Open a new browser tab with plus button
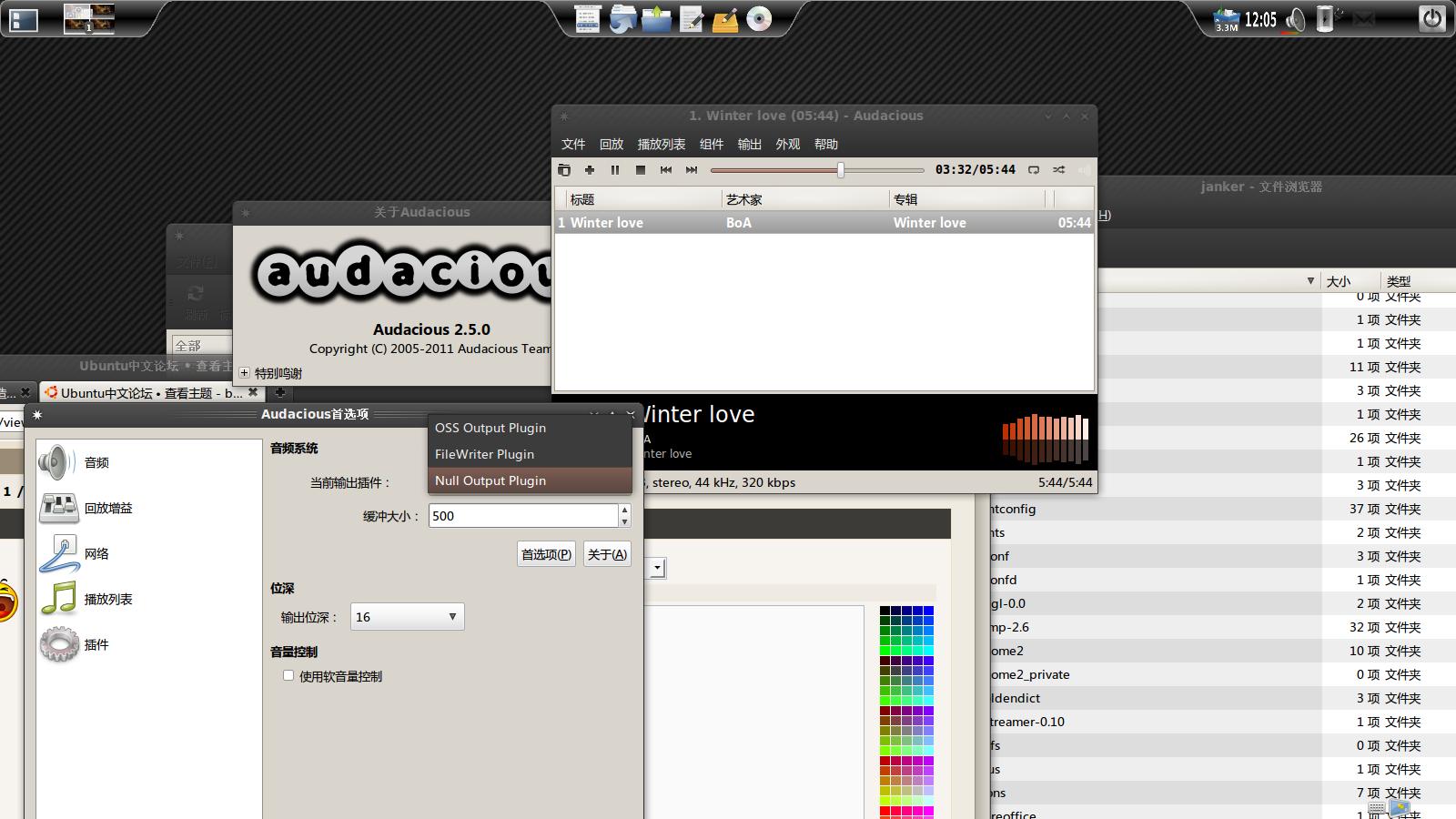1456x819 pixels. click(x=280, y=393)
